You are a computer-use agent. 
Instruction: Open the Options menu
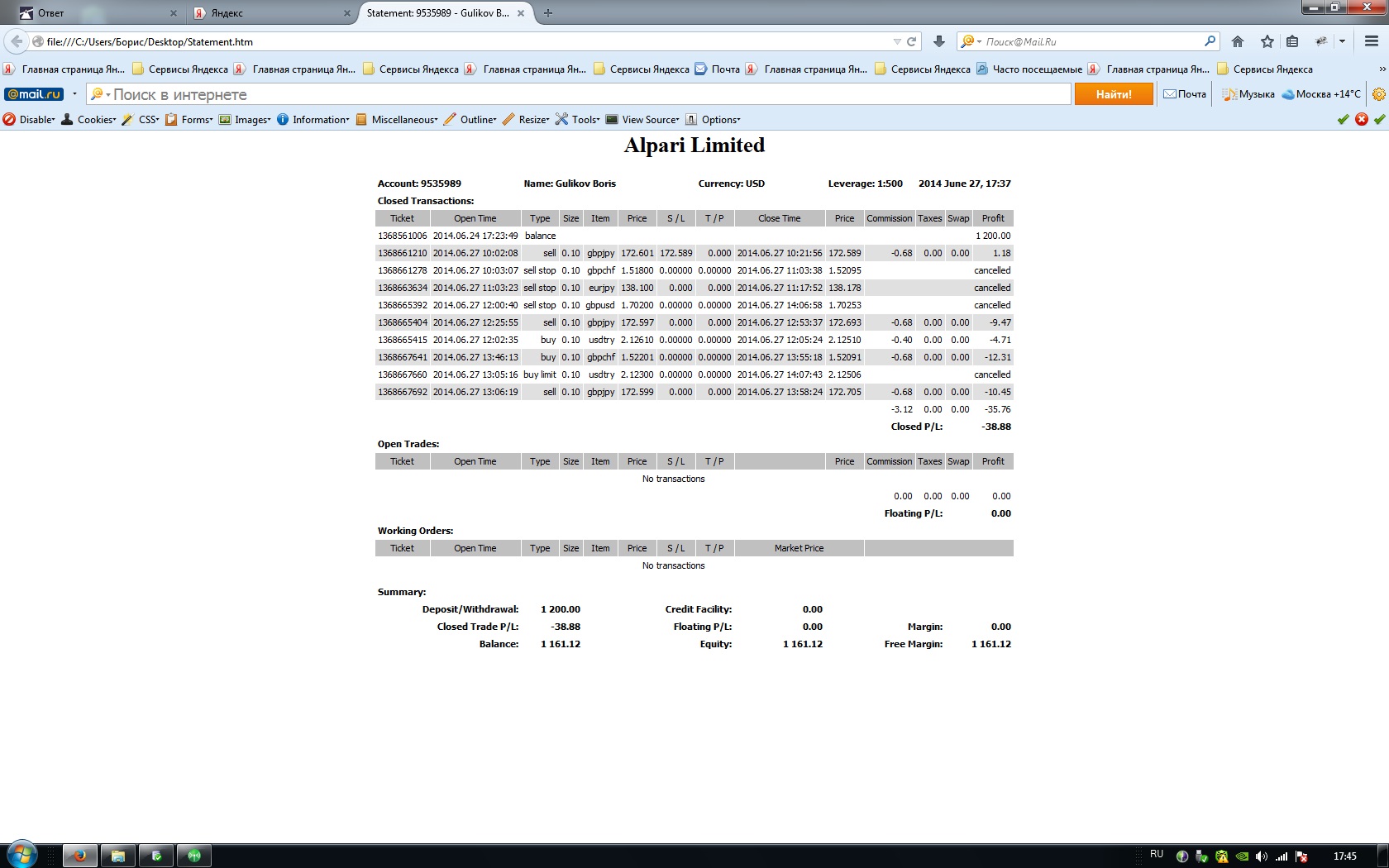[x=713, y=120]
